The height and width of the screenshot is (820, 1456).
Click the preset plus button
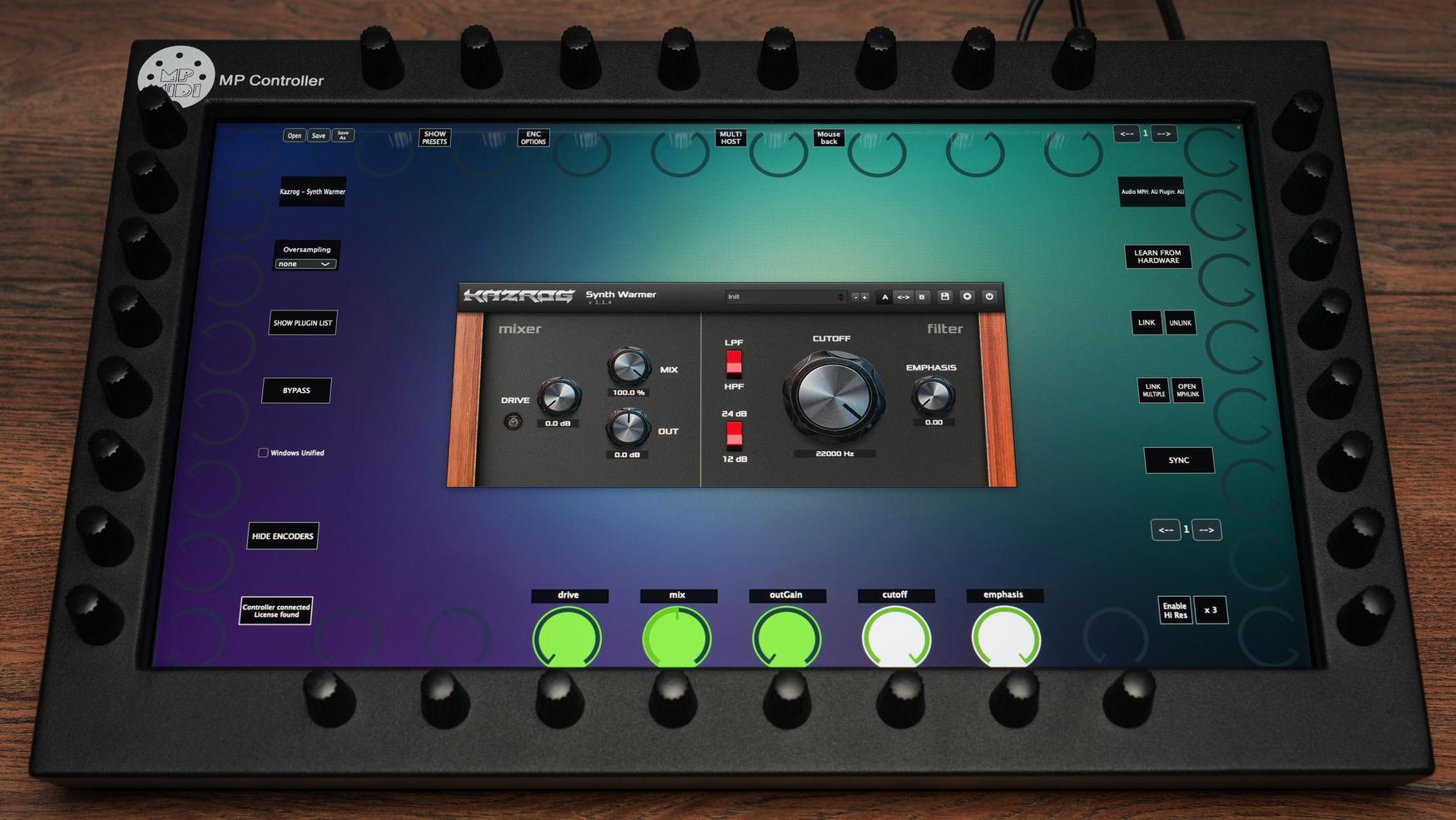[864, 297]
